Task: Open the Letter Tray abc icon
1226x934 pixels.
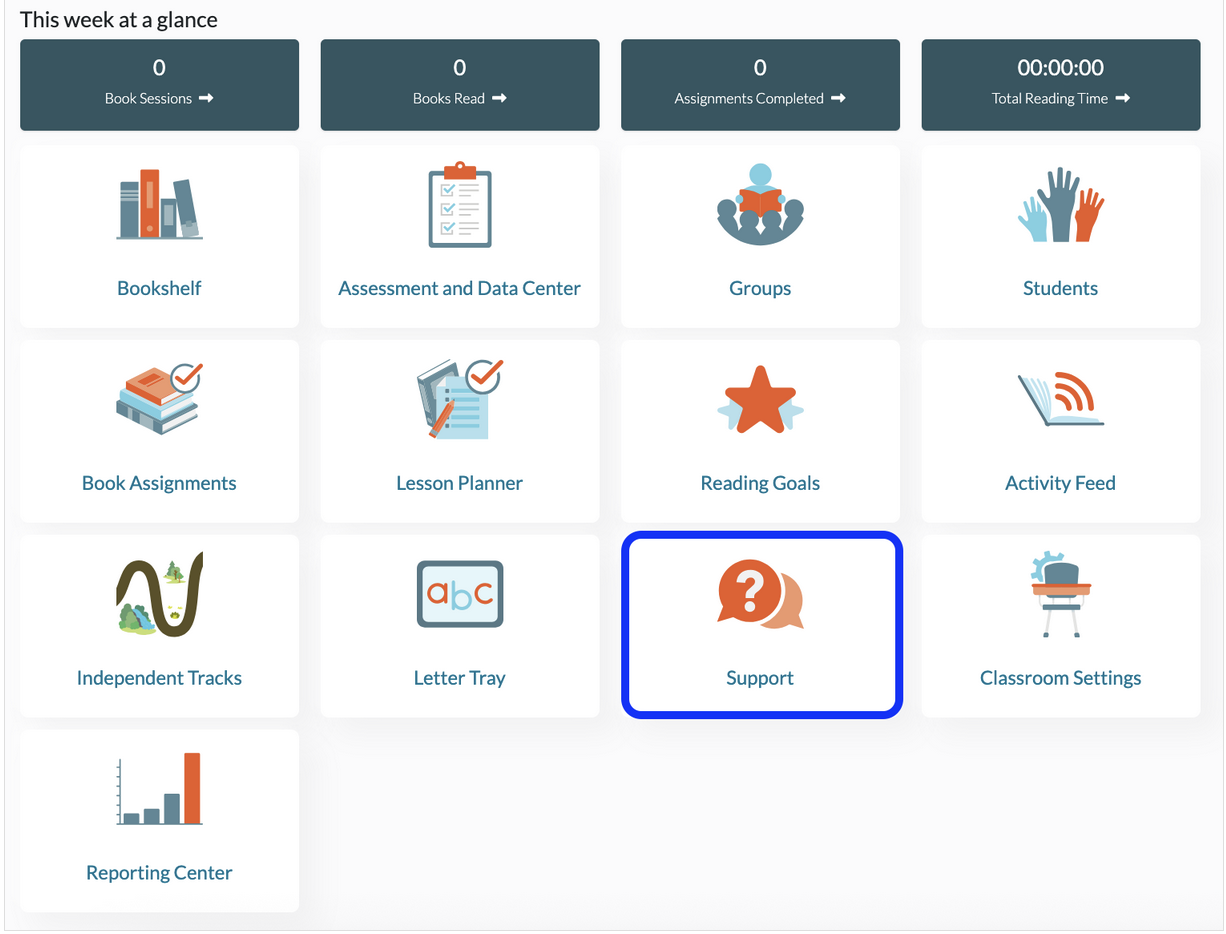Action: click(x=460, y=594)
